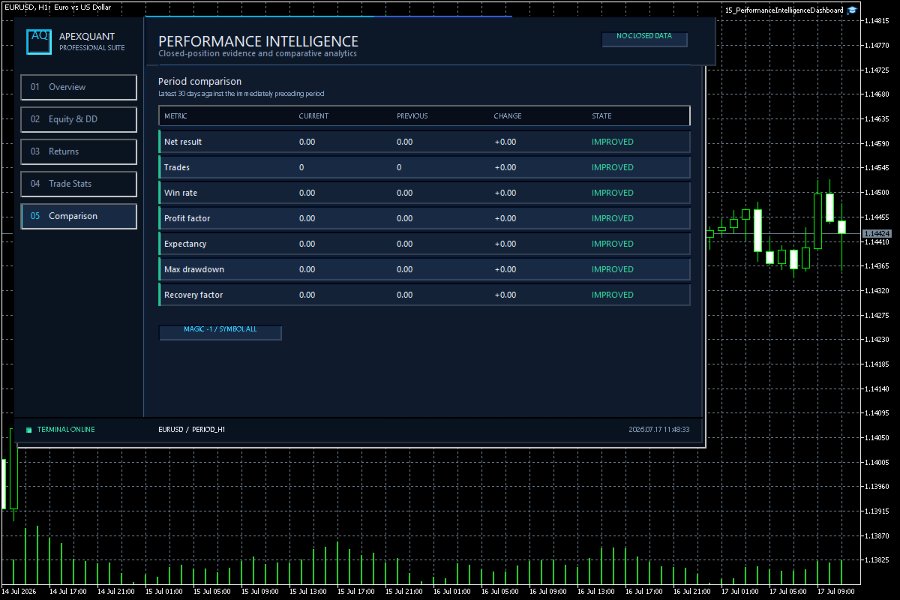The width and height of the screenshot is (900, 600).
Task: Select the Expectancy row label
Action: tap(185, 243)
